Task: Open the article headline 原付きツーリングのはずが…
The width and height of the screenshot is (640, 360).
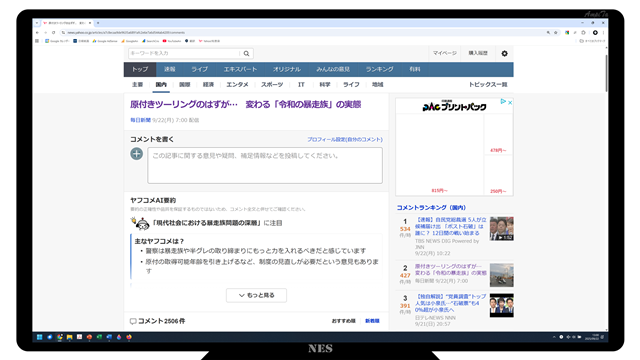Action: coord(246,104)
